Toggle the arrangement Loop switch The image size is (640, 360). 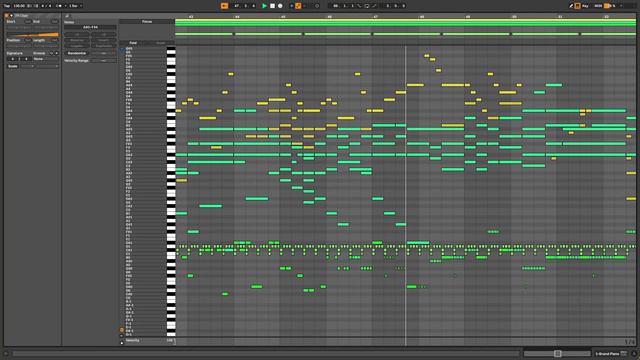click(367, 6)
